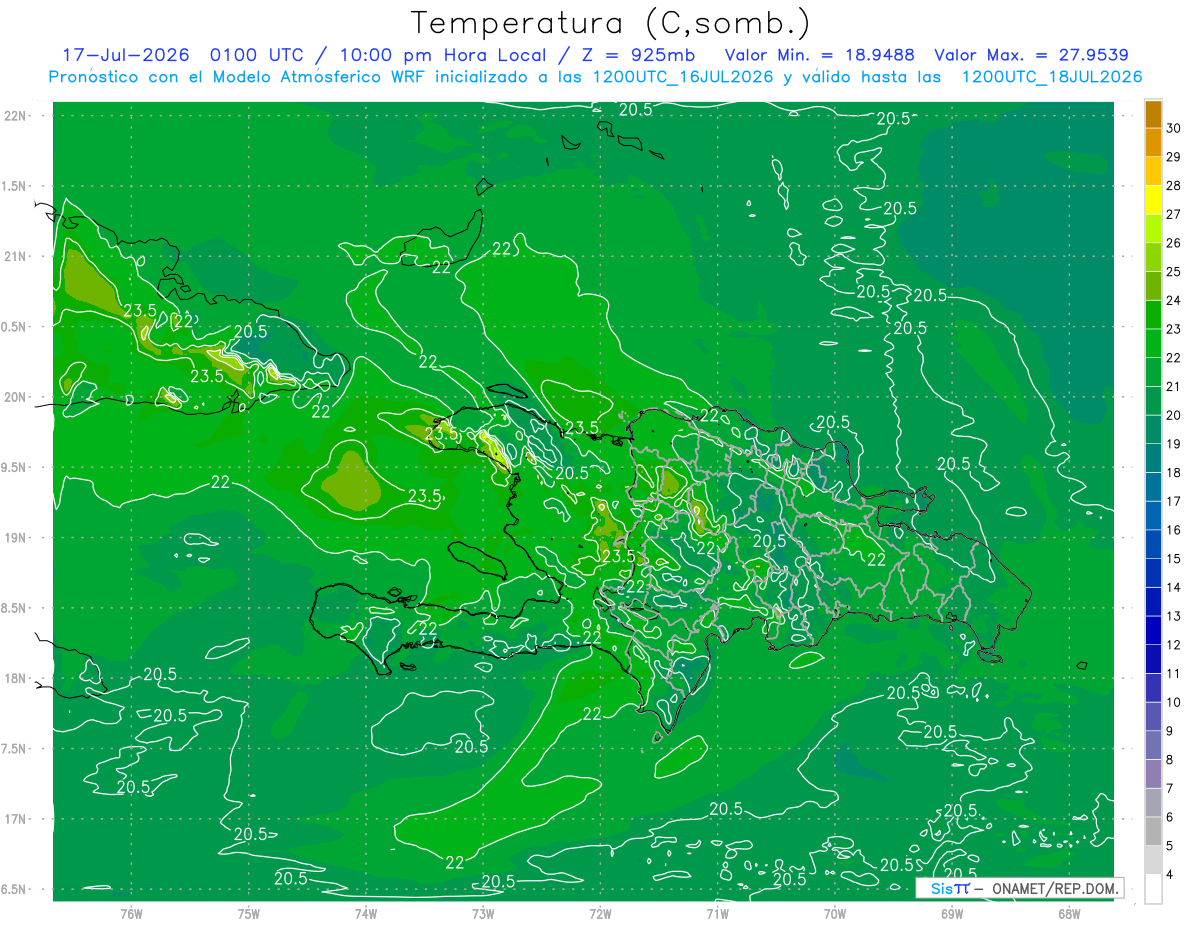Click the 22N latitude axis label
Image resolution: width=1200 pixels, height=927 pixels.
(16, 116)
